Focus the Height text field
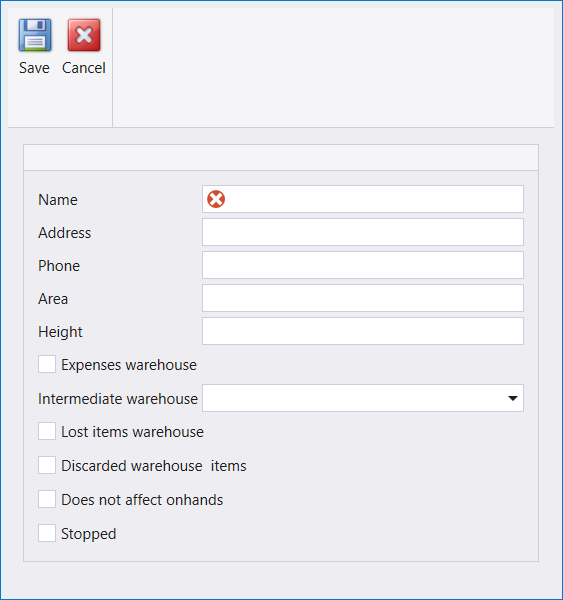The image size is (563, 600). 363,331
